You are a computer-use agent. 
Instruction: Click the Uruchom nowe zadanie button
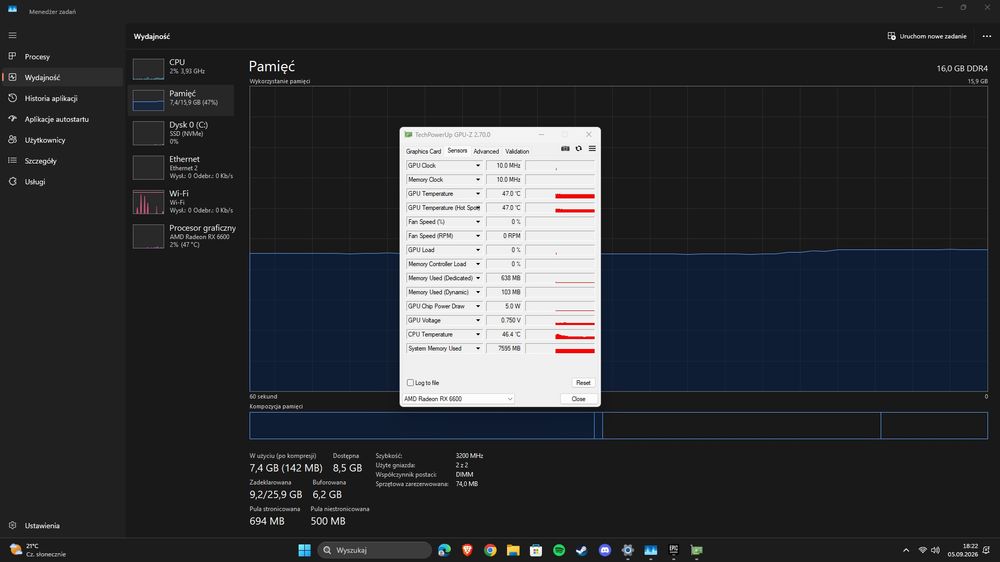point(927,36)
